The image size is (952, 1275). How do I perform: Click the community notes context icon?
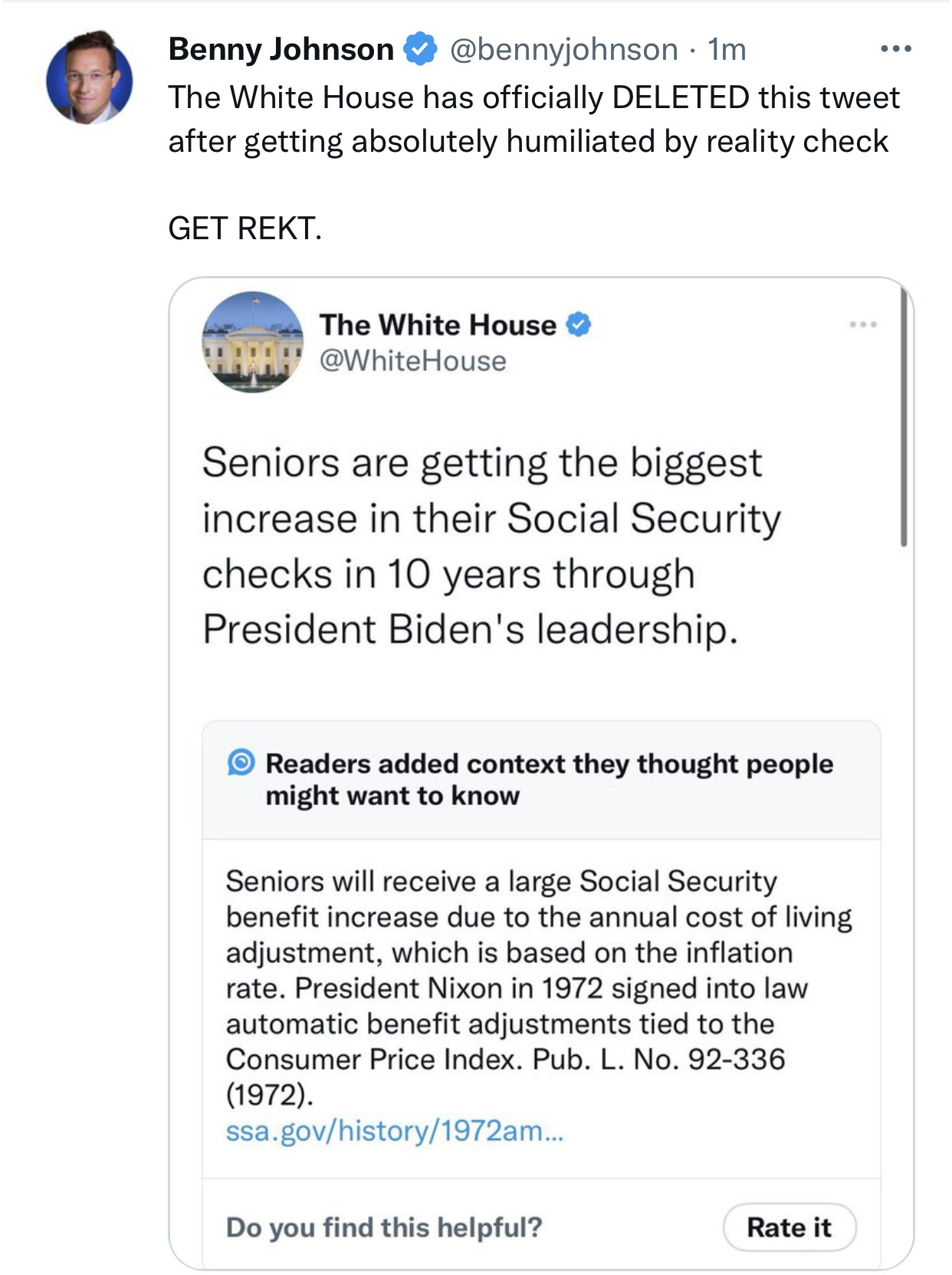coord(241,762)
